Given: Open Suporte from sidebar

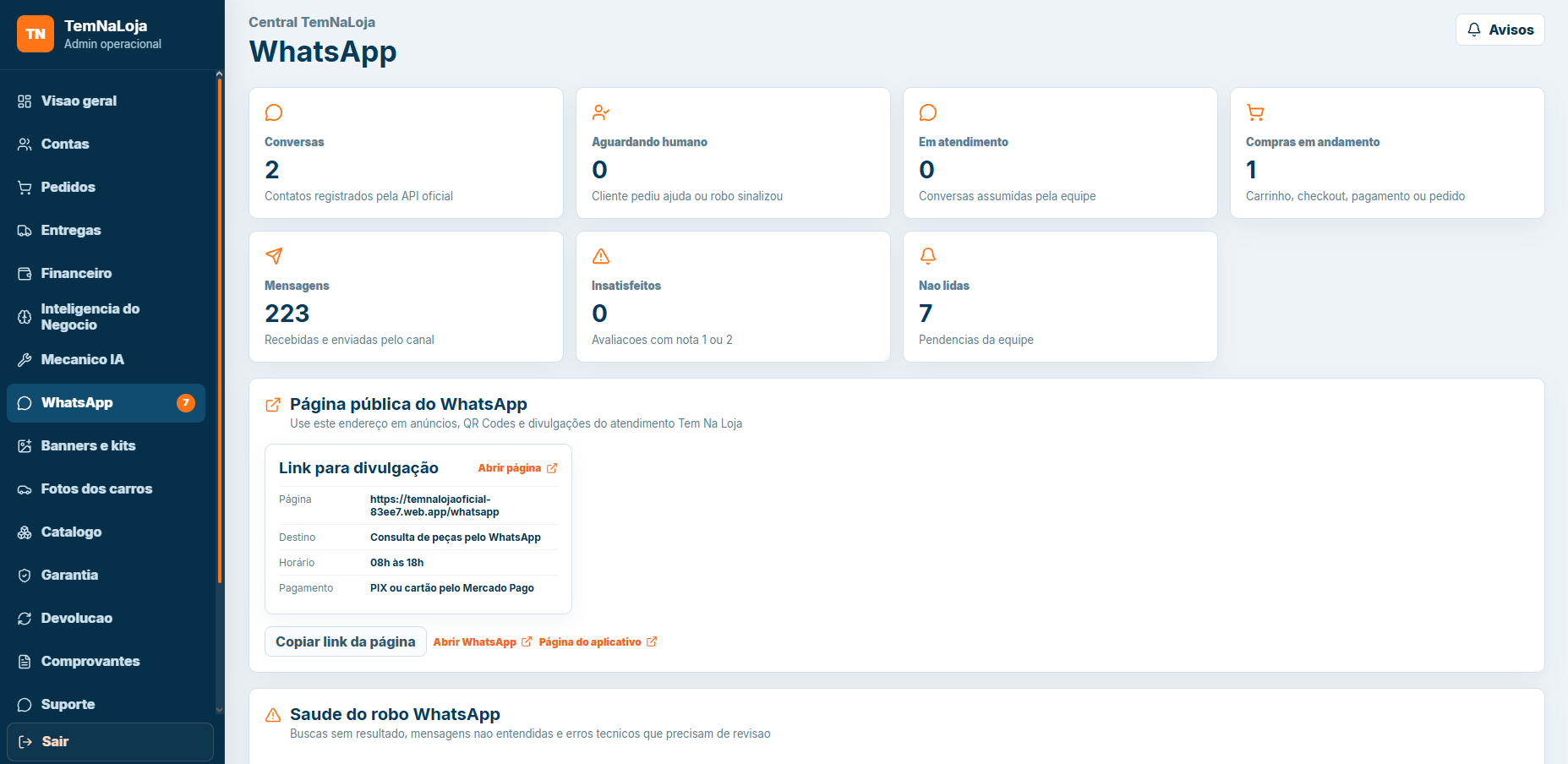Looking at the screenshot, I should pos(106,704).
